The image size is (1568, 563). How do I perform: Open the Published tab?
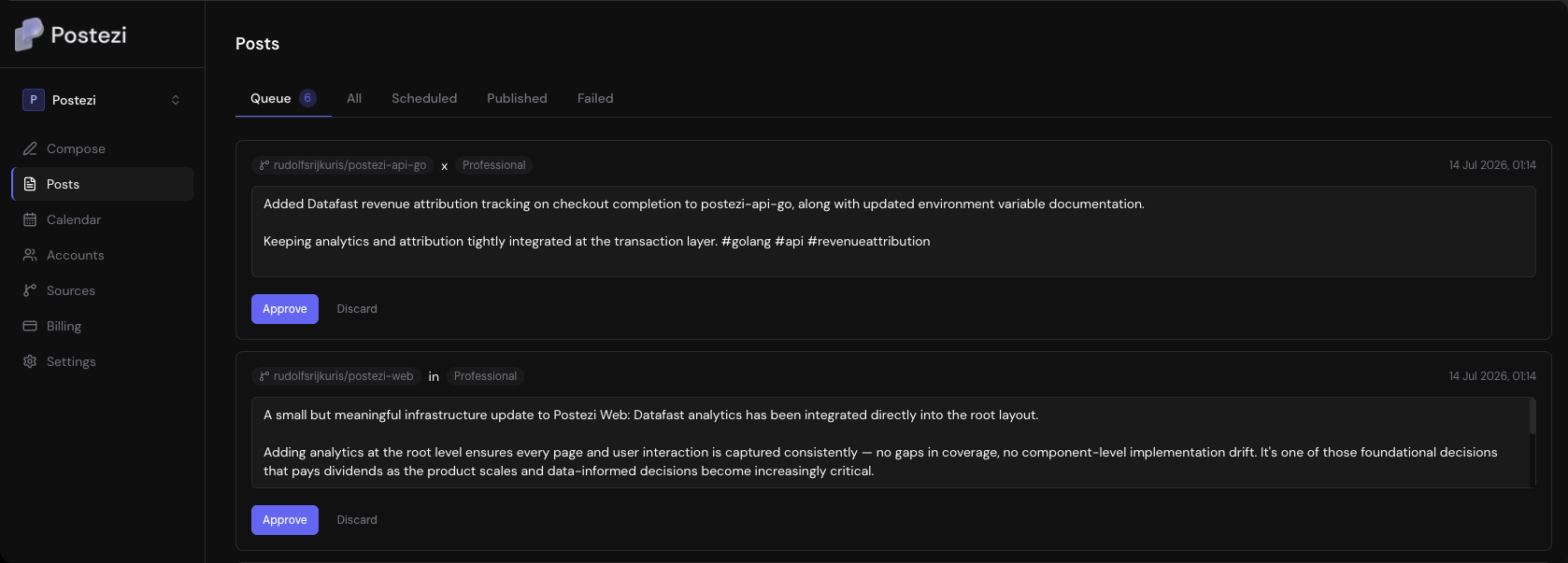(517, 98)
